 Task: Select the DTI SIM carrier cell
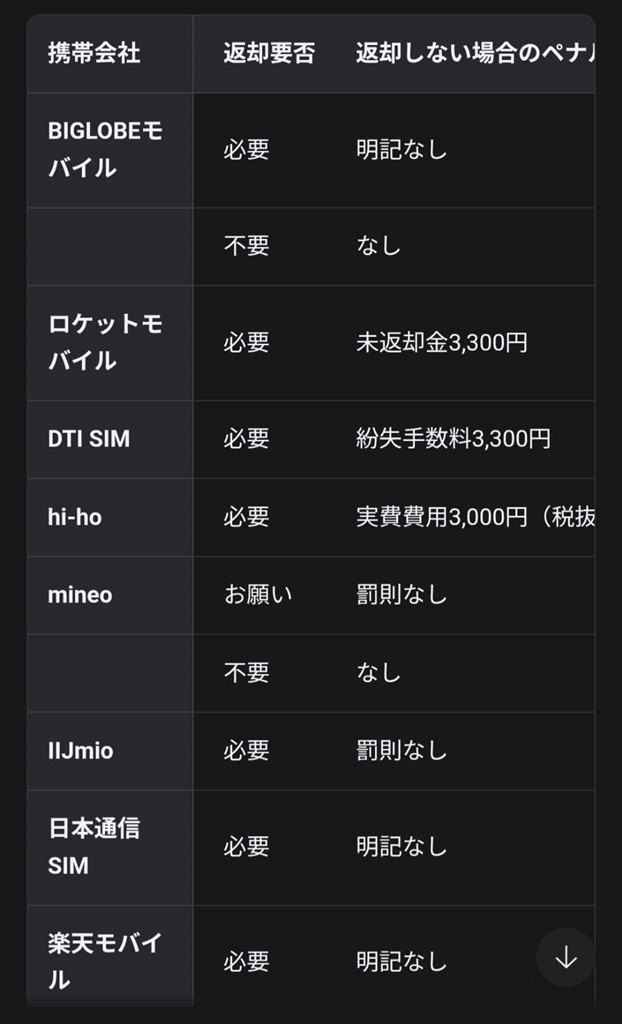pos(89,439)
